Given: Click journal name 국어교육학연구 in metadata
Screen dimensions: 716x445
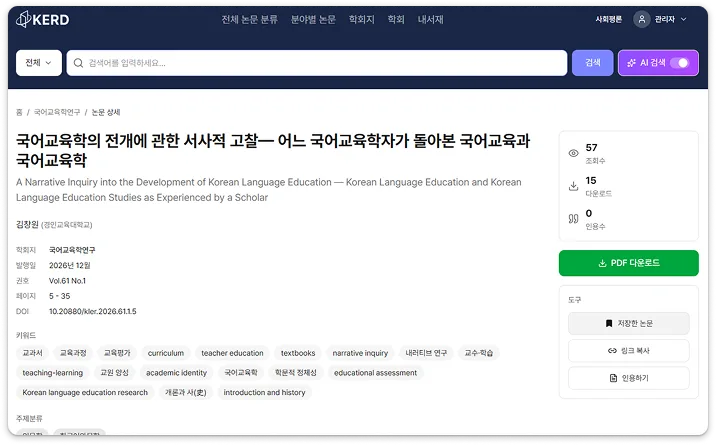Looking at the screenshot, I should (72, 250).
